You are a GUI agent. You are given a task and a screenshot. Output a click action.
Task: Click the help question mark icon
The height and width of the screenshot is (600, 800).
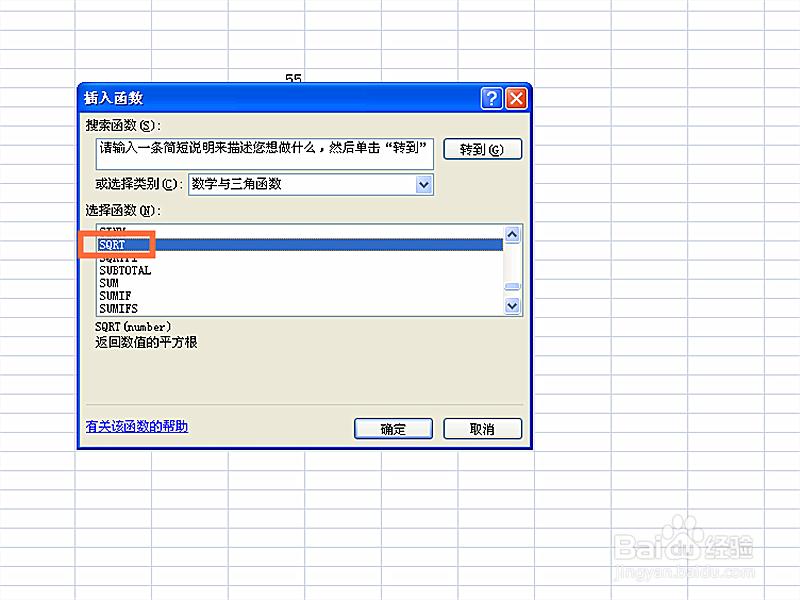[491, 98]
